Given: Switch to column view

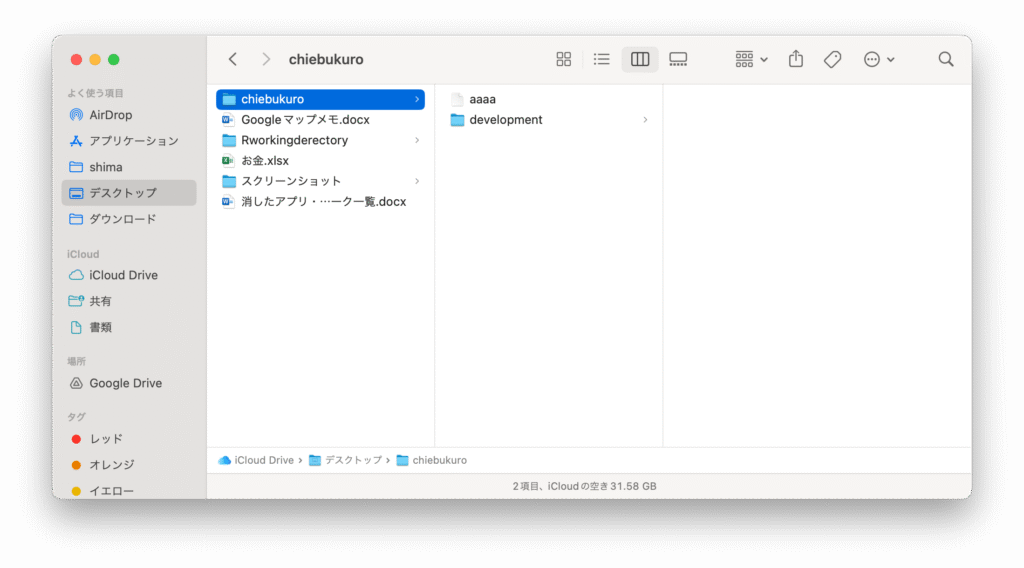Looking at the screenshot, I should pos(640,59).
